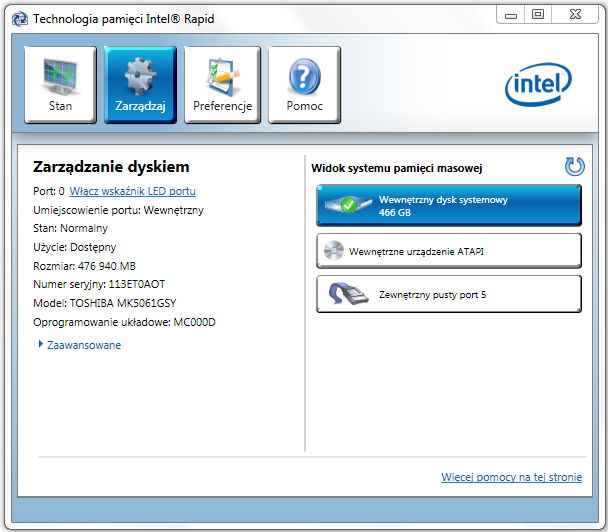The image size is (608, 532).
Task: Select Zewnętrzny pusty port 5
Action: coord(449,294)
